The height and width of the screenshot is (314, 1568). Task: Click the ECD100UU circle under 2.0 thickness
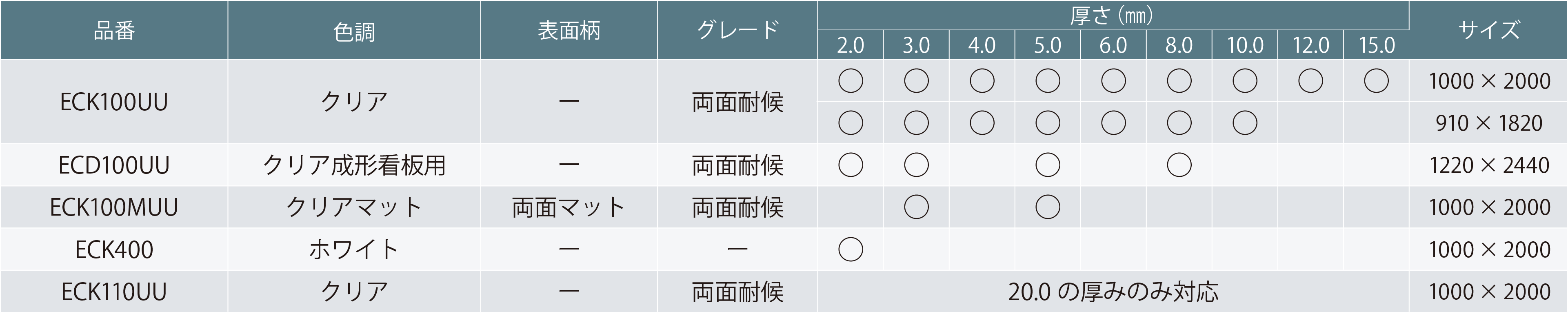click(x=851, y=165)
